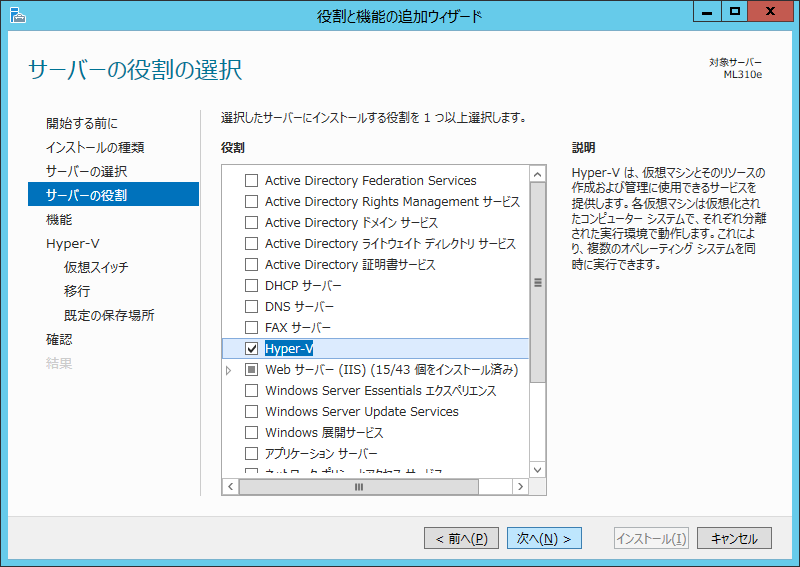This screenshot has height=567, width=800.
Task: Click the horizontal scrollbar thumb under roles
Action: 359,486
